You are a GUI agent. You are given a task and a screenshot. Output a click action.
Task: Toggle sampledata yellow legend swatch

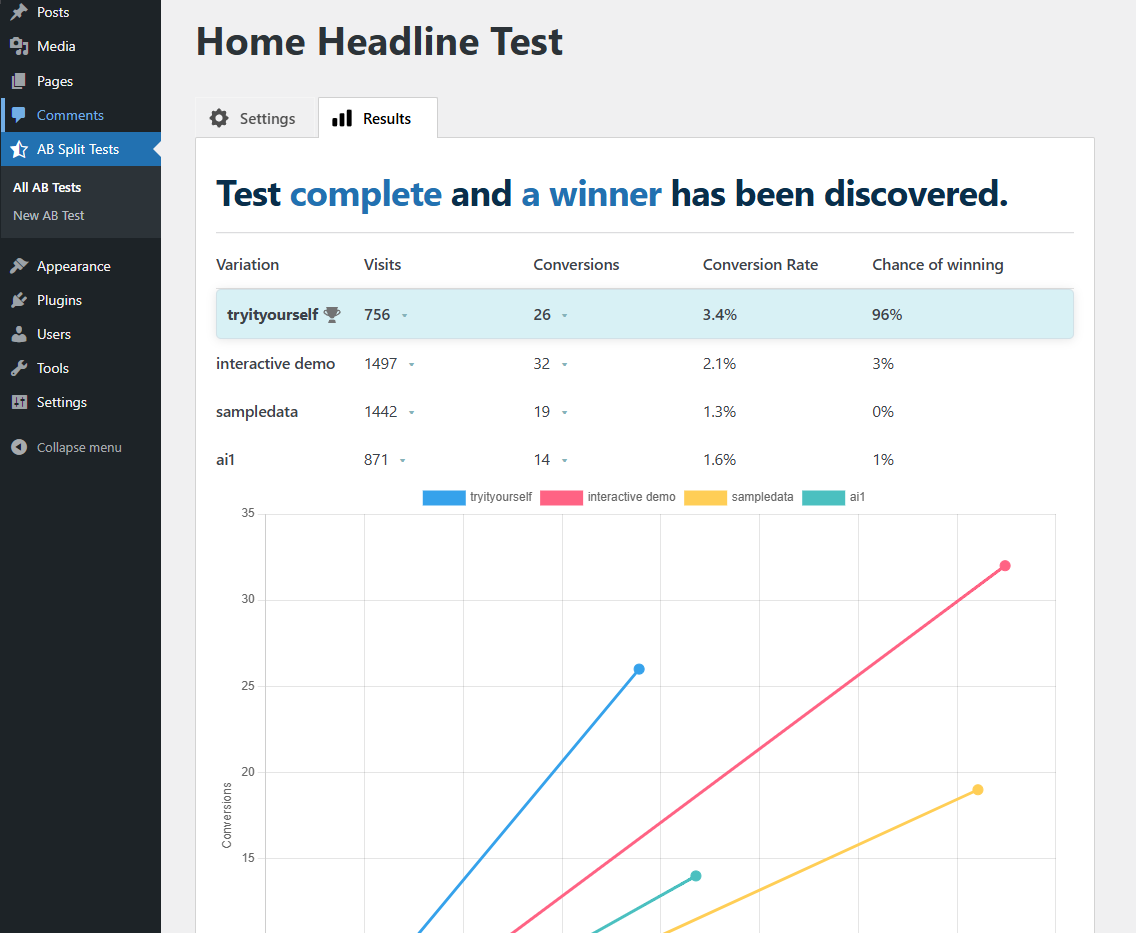click(705, 498)
